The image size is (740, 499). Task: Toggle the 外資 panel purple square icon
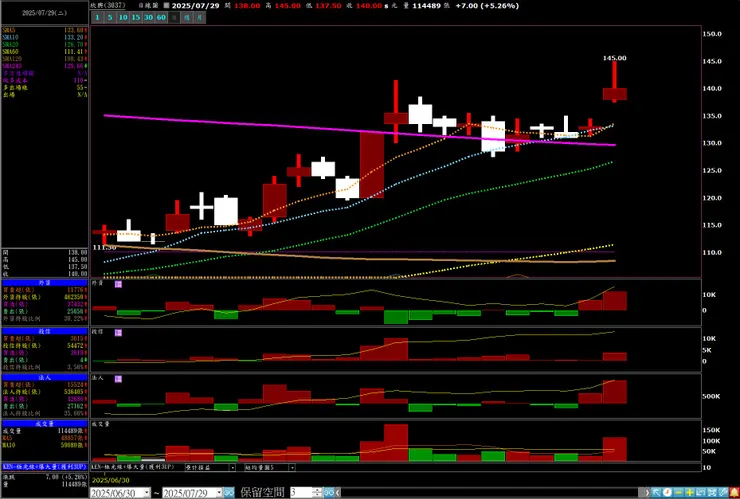[x=118, y=284]
